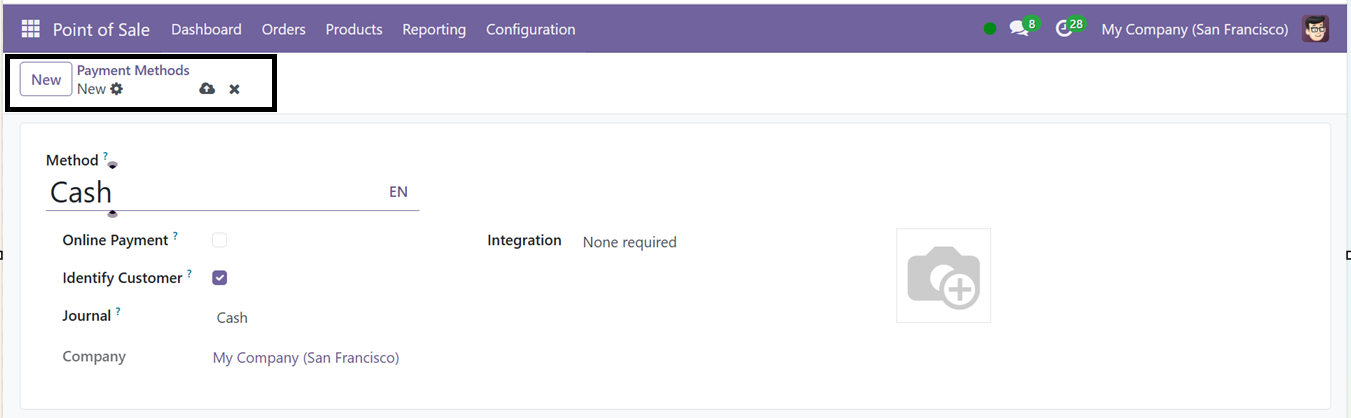Discard changes with the X icon
Screen dimensions: 1351x418
click(x=234, y=89)
